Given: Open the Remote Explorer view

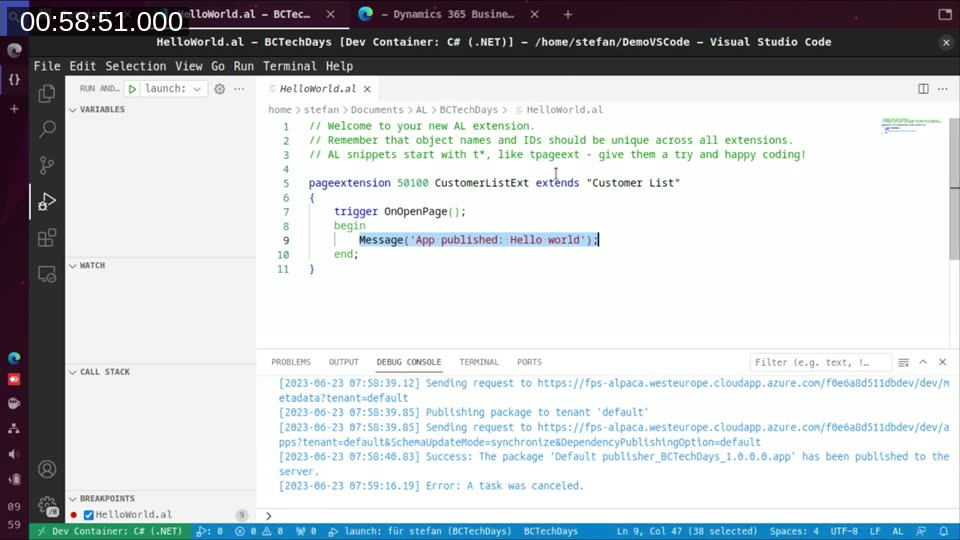Looking at the screenshot, I should point(47,274).
